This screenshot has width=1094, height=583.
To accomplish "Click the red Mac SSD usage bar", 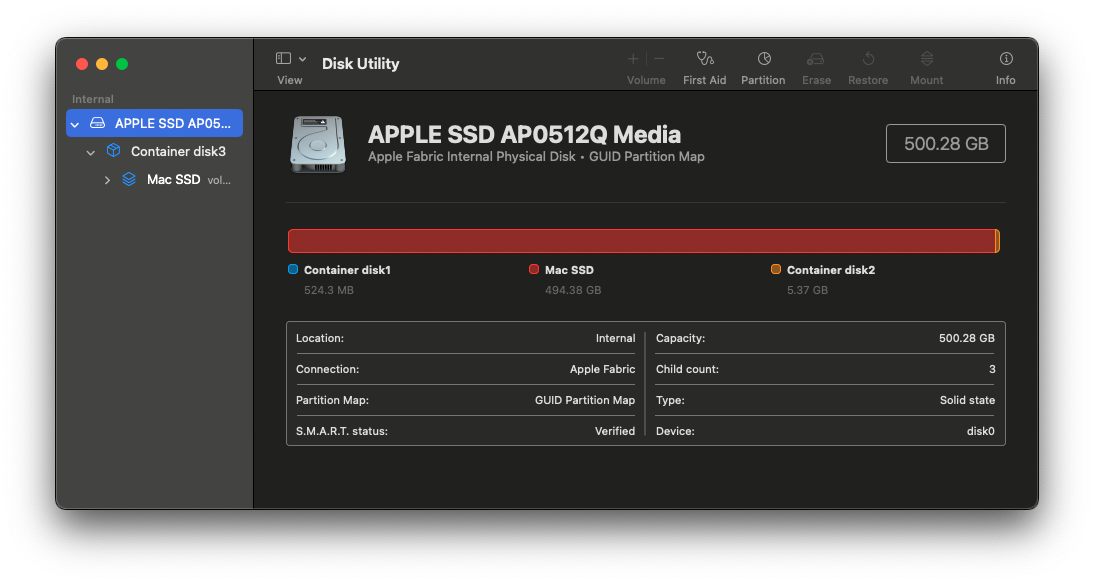I will coord(642,241).
